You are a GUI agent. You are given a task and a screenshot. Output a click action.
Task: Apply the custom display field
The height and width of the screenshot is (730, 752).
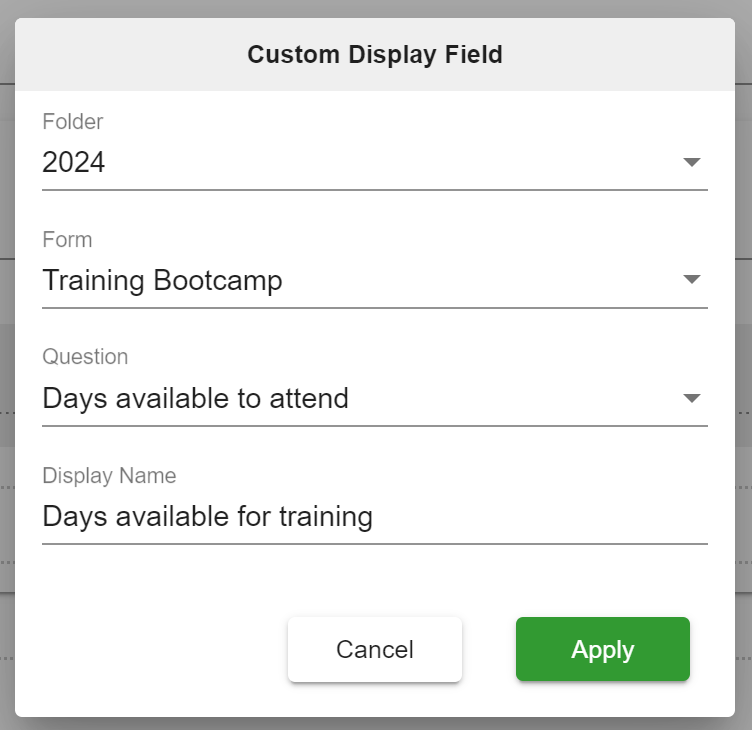(x=603, y=649)
